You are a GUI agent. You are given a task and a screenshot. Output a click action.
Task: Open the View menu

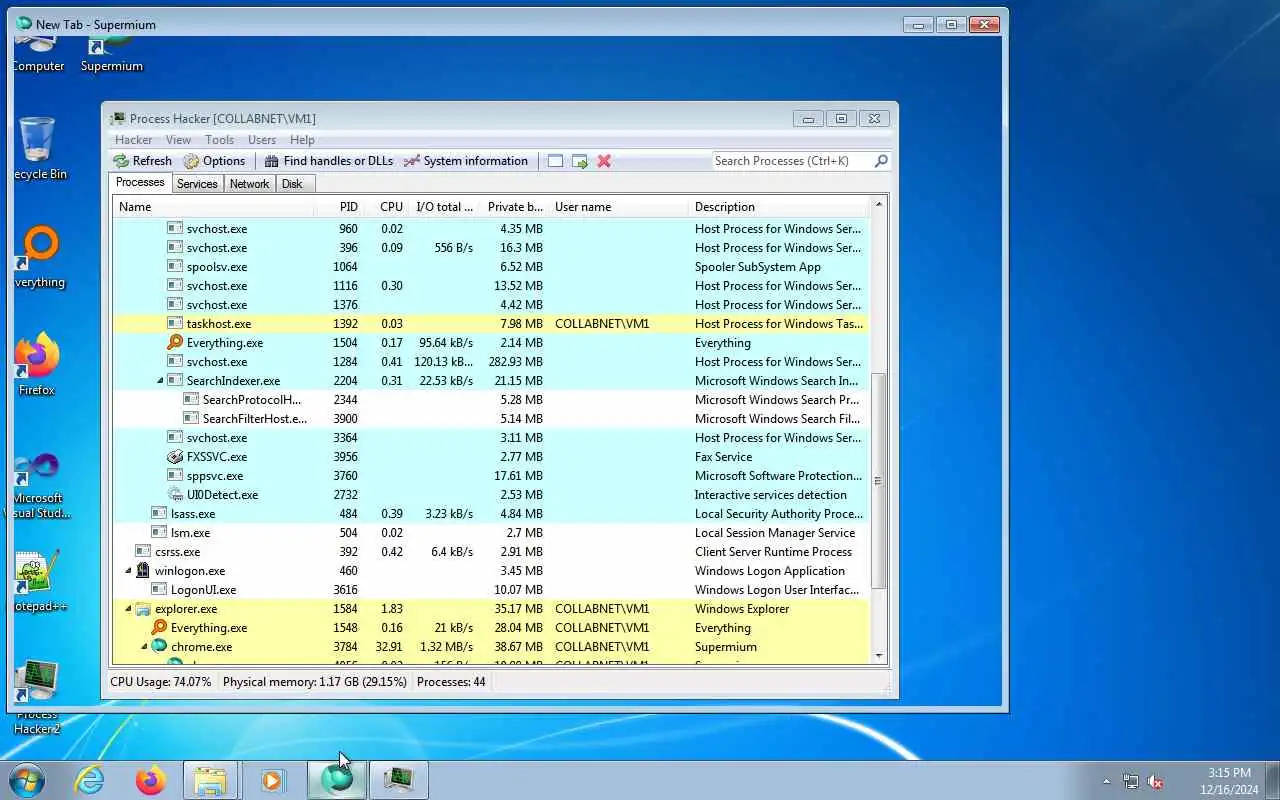pyautogui.click(x=178, y=140)
